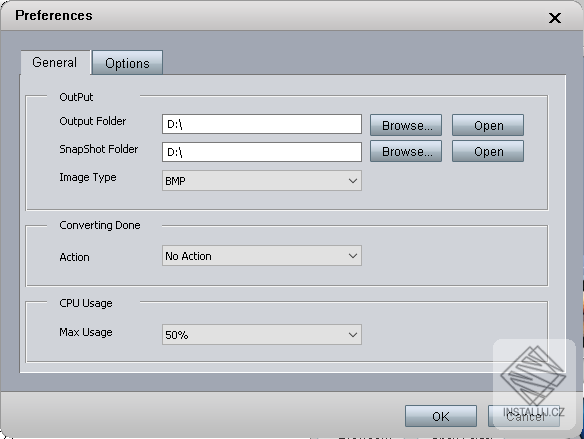The image size is (584, 439).
Task: Open the Output Folder location
Action: click(x=488, y=125)
